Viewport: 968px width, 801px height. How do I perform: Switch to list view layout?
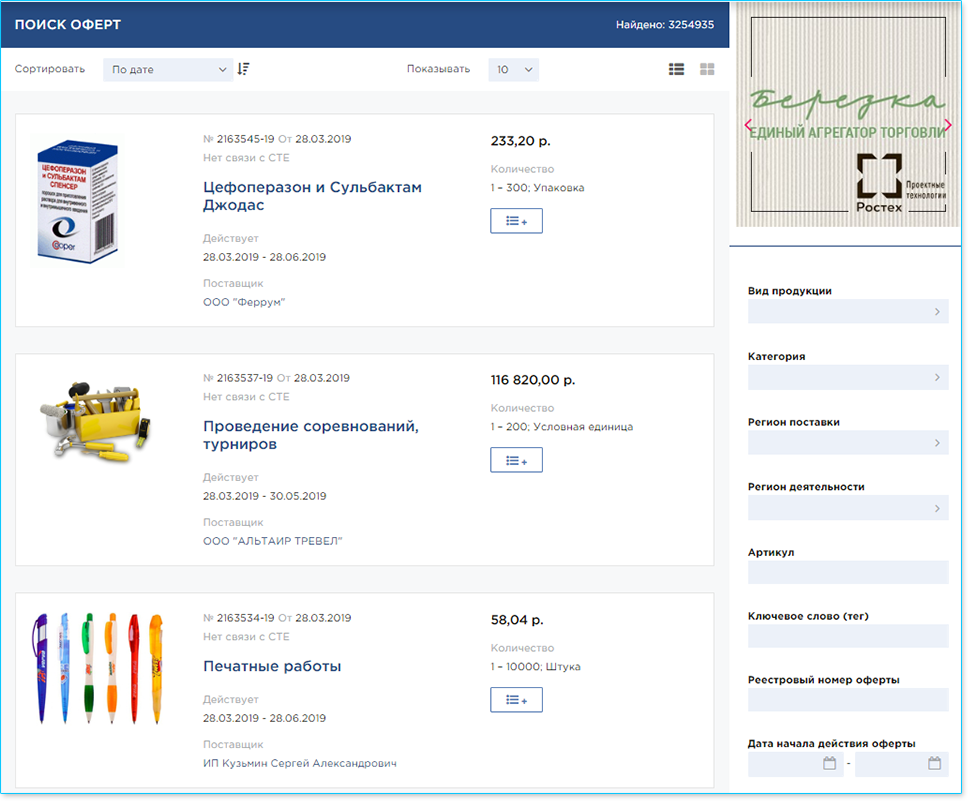(676, 69)
